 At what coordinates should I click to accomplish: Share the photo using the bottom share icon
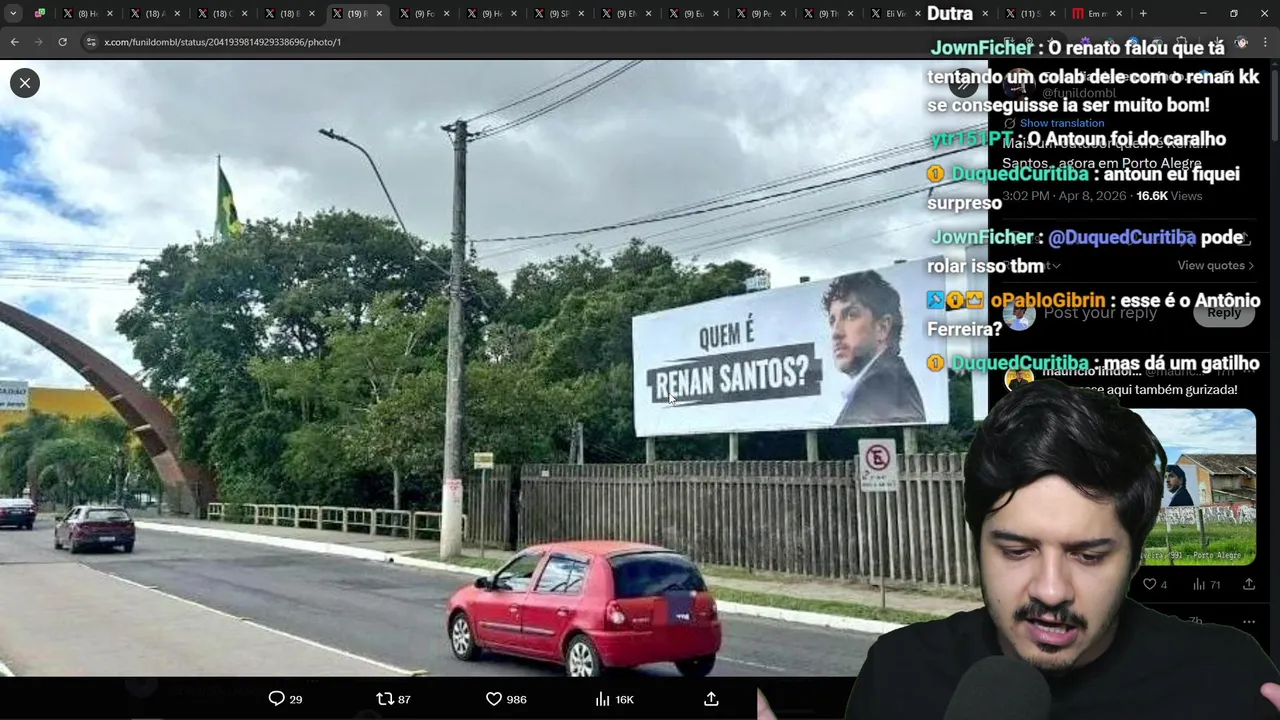pos(711,699)
